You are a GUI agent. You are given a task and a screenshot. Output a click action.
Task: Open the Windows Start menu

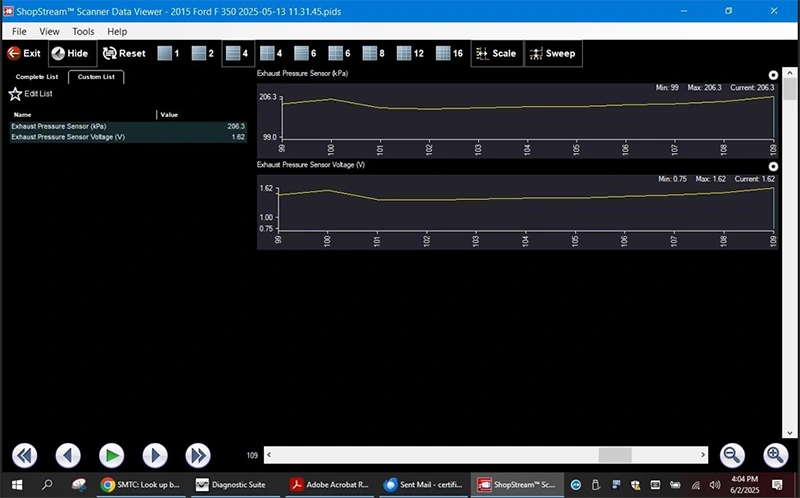[x=16, y=485]
